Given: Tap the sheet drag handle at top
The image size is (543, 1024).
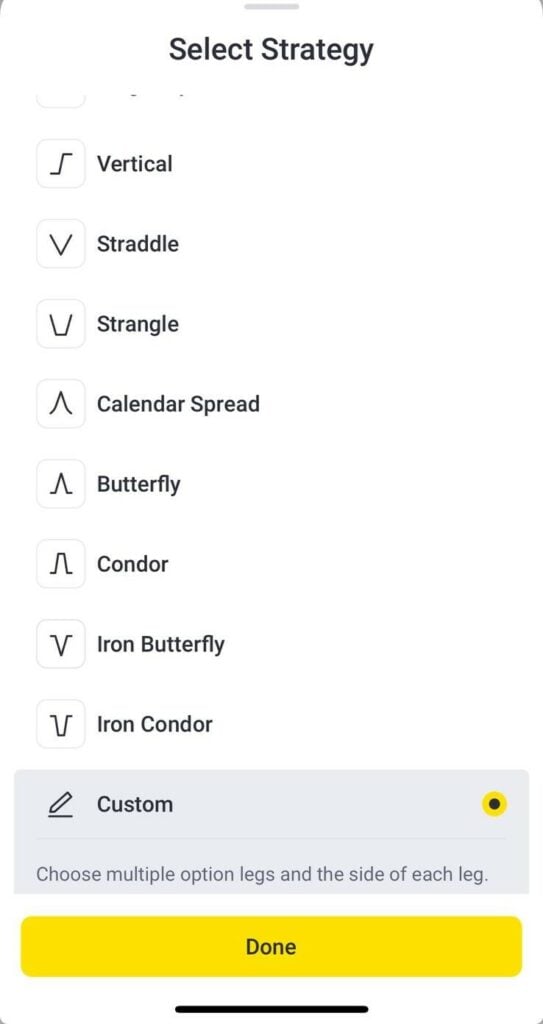Looking at the screenshot, I should coord(271,7).
